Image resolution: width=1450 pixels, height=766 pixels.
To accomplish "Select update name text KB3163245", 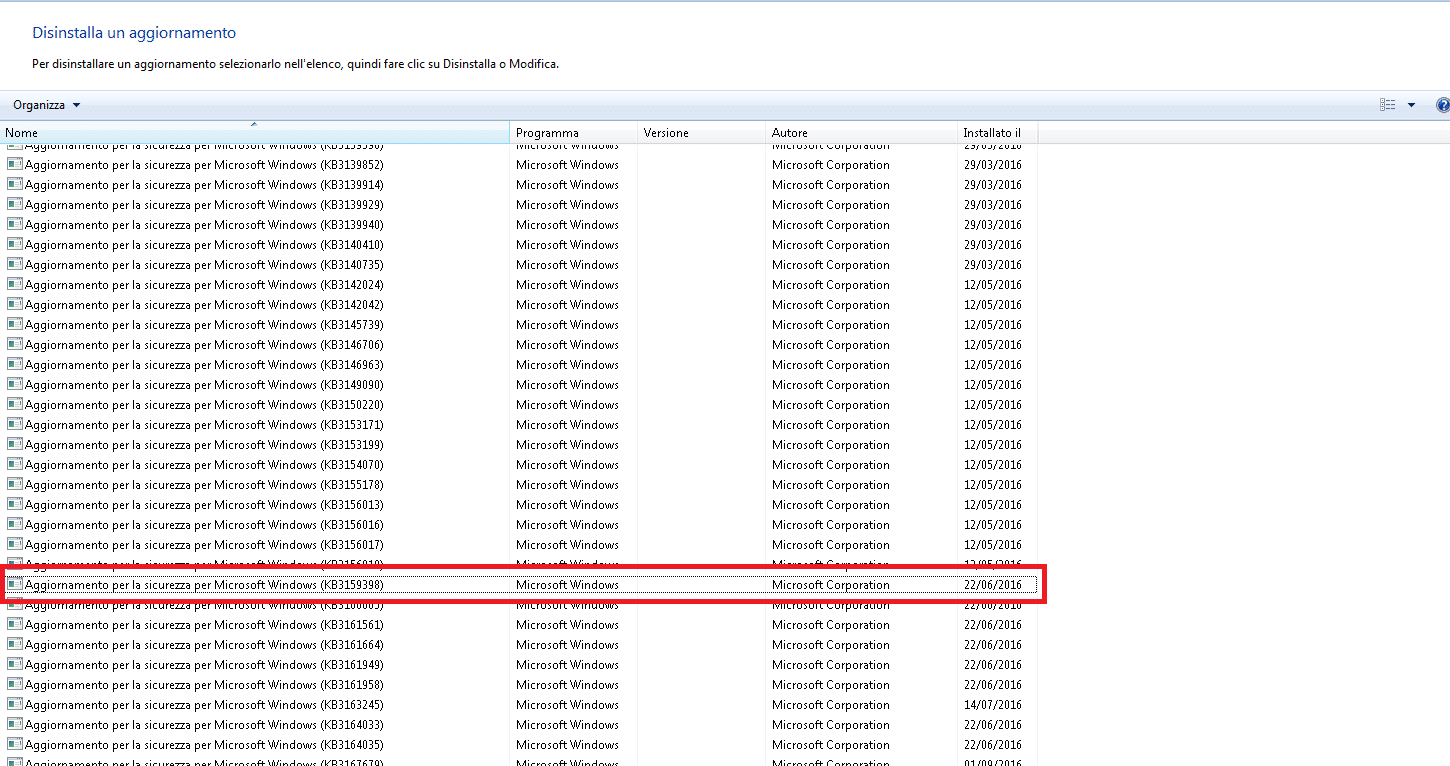I will 204,705.
